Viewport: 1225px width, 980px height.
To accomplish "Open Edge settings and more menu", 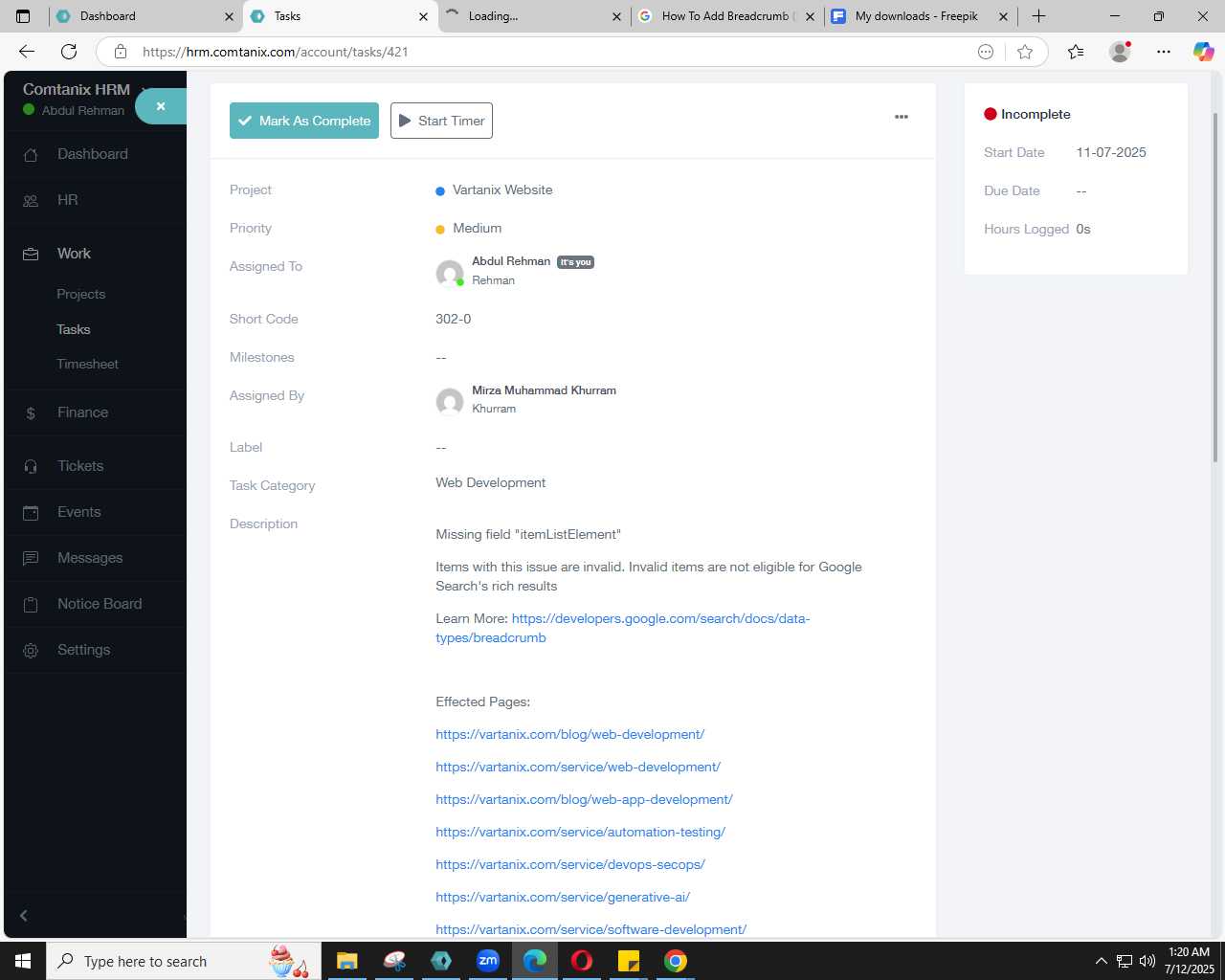I will point(1164,52).
